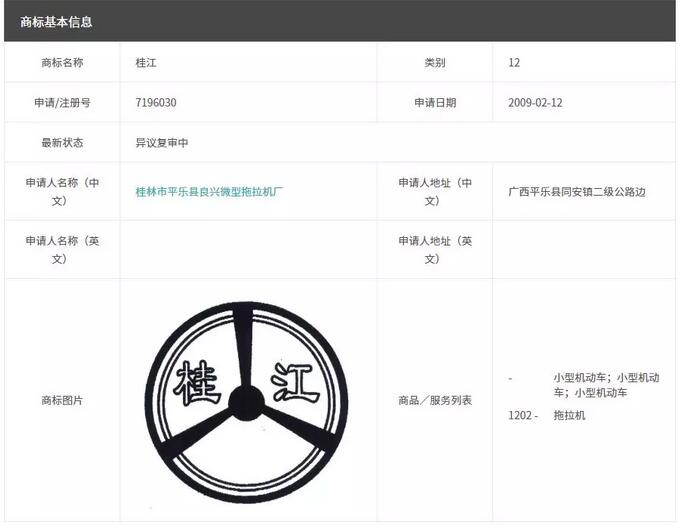The height and width of the screenshot is (526, 683).
Task: Click the 商标图片 row label
Action: coord(62,400)
